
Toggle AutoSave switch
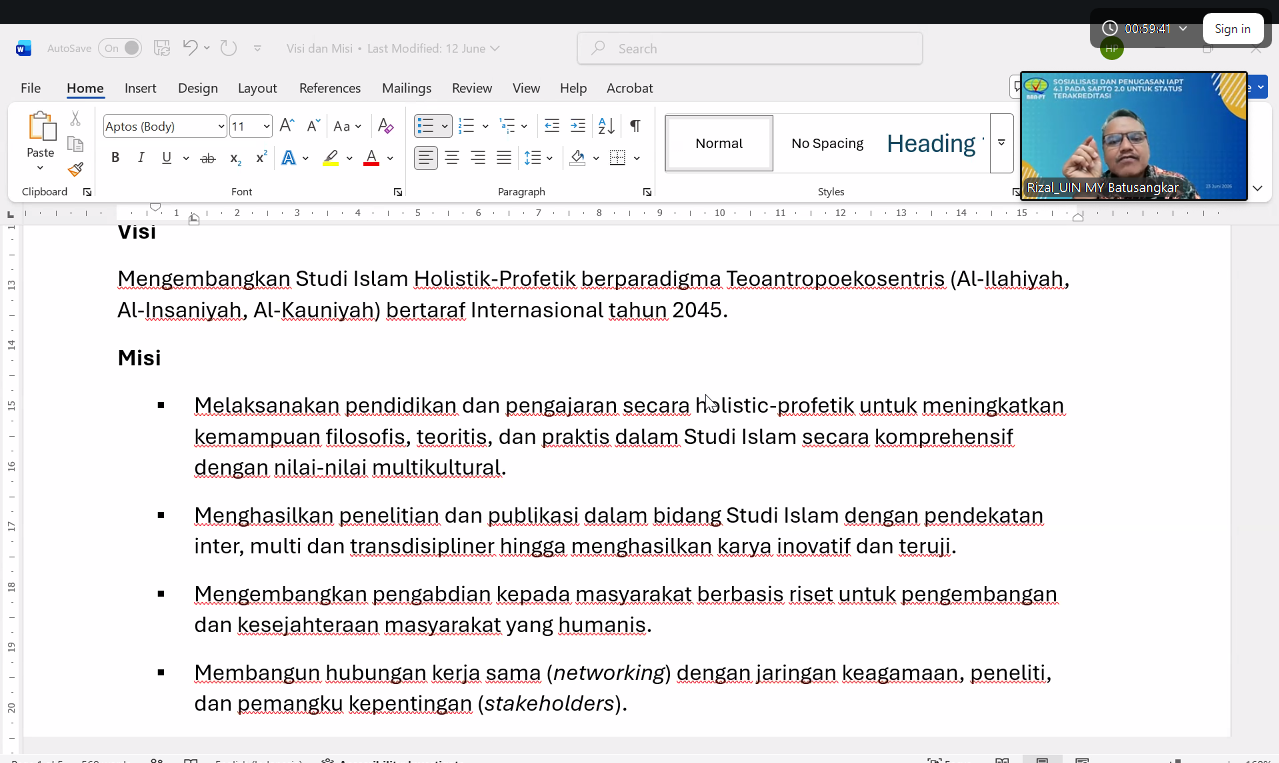(121, 48)
